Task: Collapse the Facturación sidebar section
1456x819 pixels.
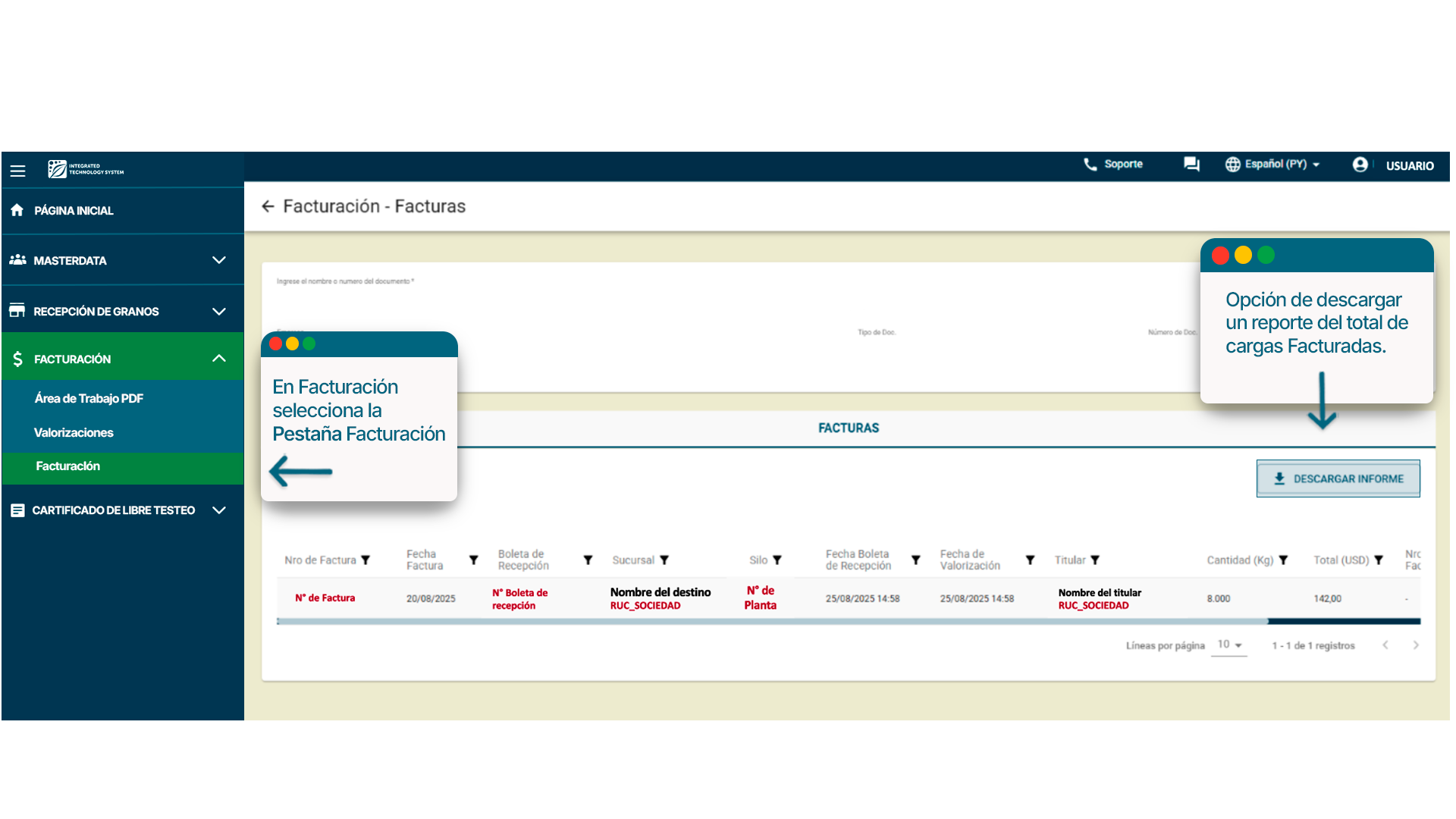Action: tap(218, 359)
